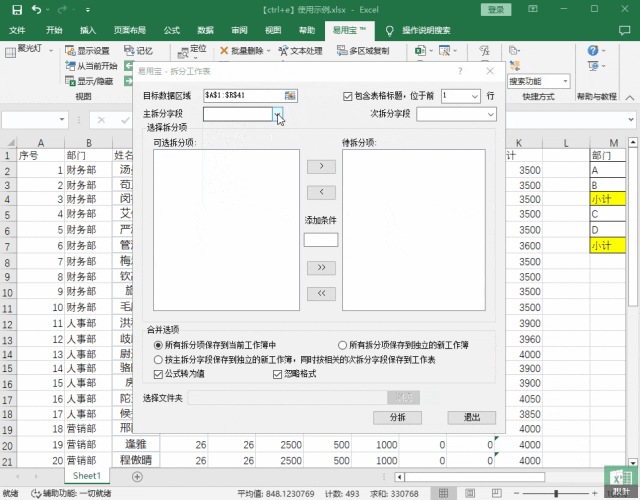The image size is (640, 500).
Task: Zoom out with the minus button
Action: coord(516,493)
